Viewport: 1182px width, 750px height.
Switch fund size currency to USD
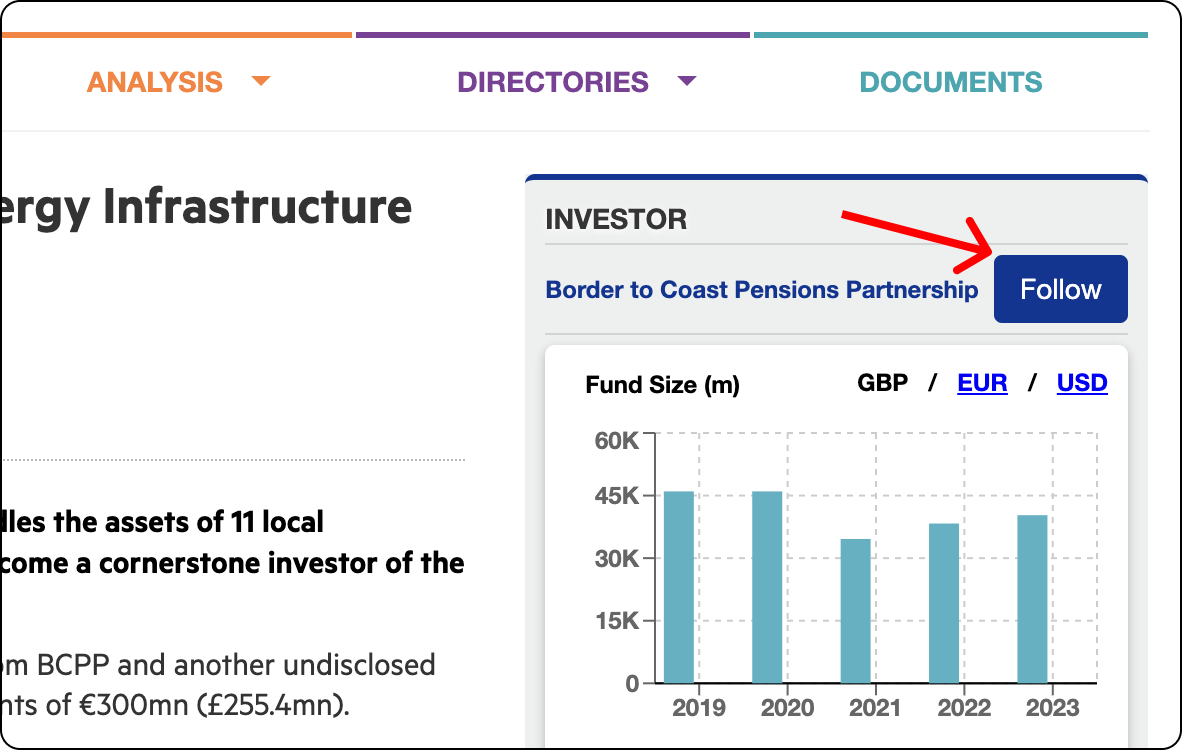coord(1082,383)
